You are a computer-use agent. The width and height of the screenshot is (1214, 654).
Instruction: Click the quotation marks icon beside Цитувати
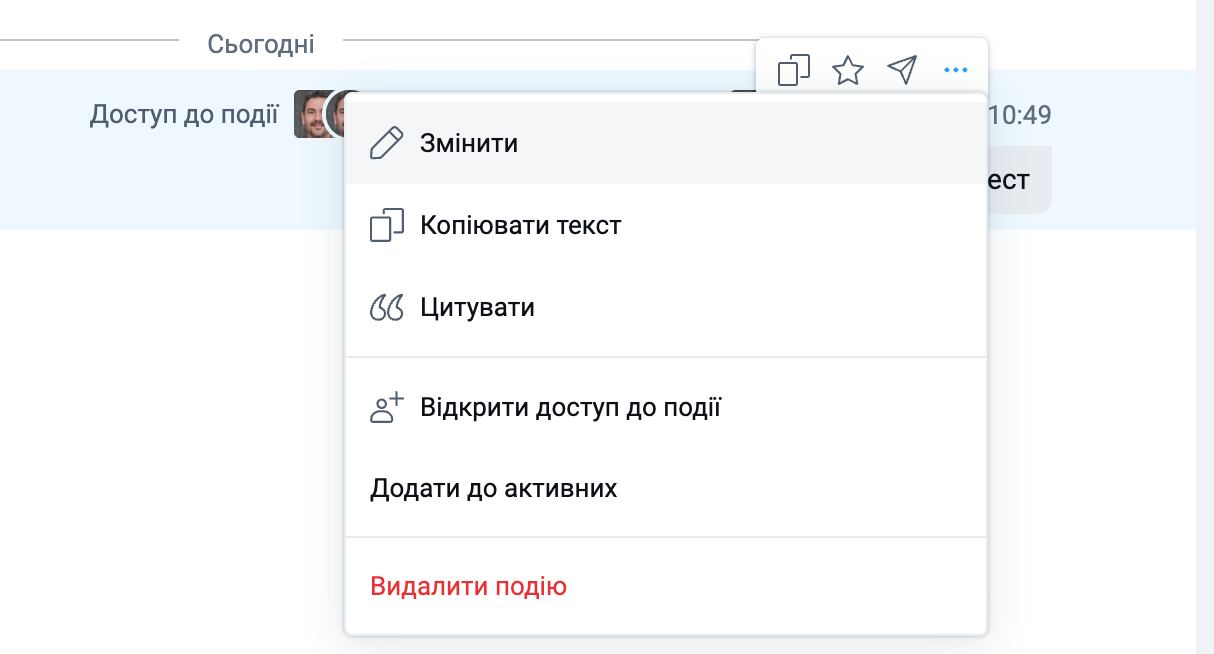(386, 307)
